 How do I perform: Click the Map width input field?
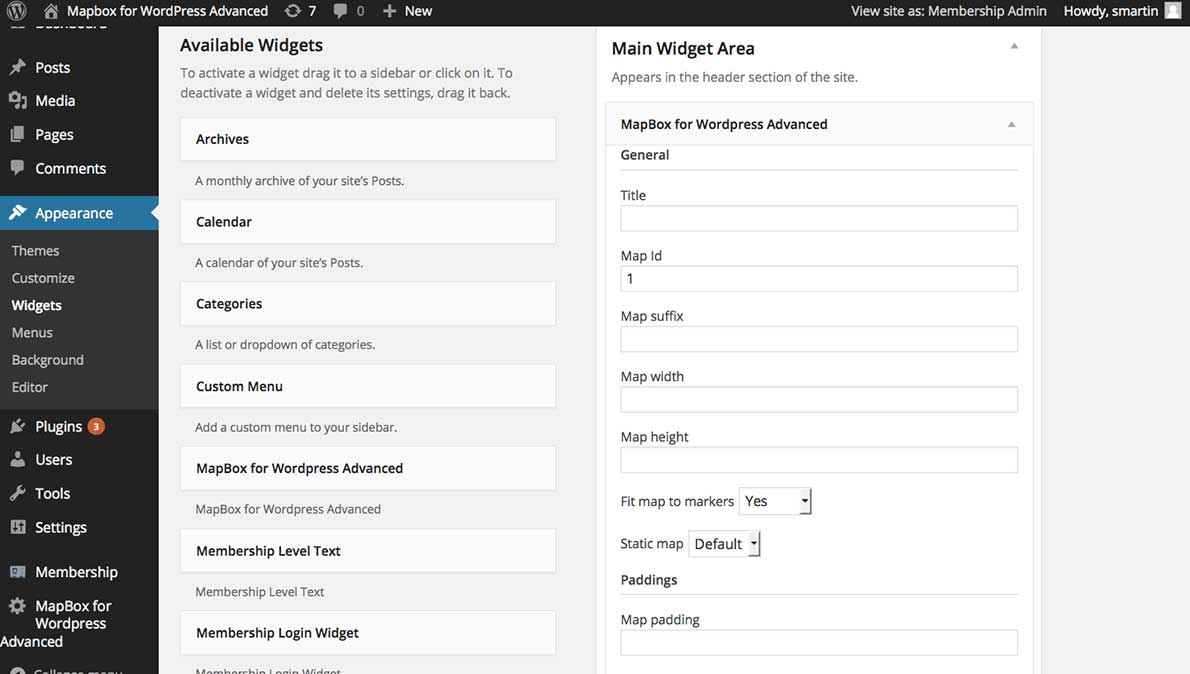coord(818,400)
